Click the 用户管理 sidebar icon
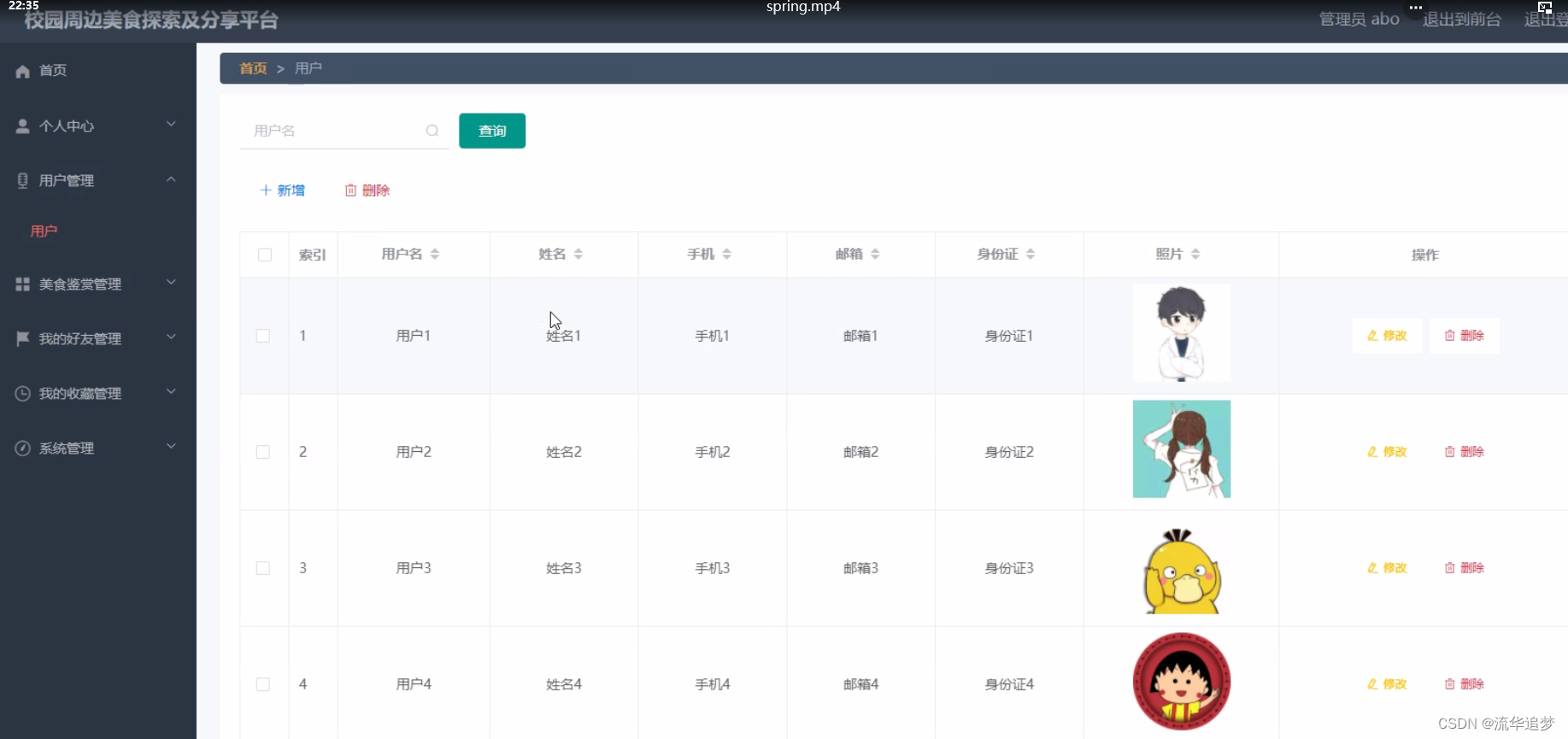 click(23, 180)
